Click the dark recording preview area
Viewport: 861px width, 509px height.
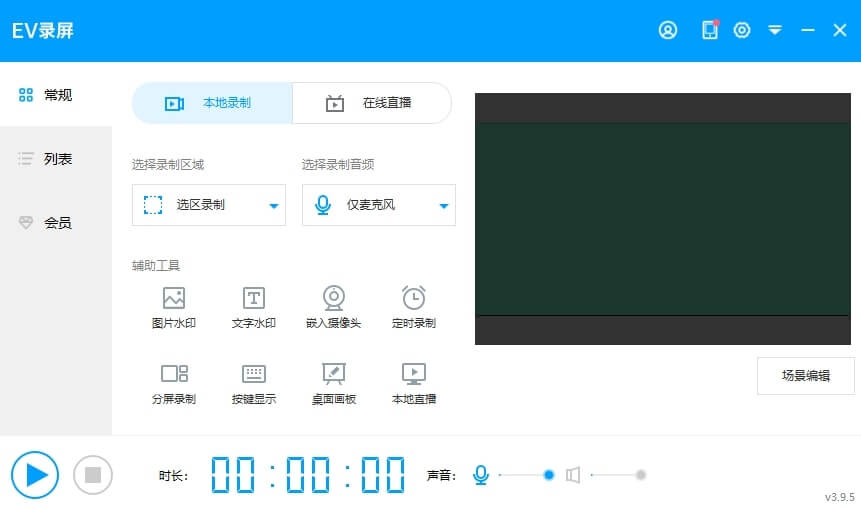click(663, 219)
